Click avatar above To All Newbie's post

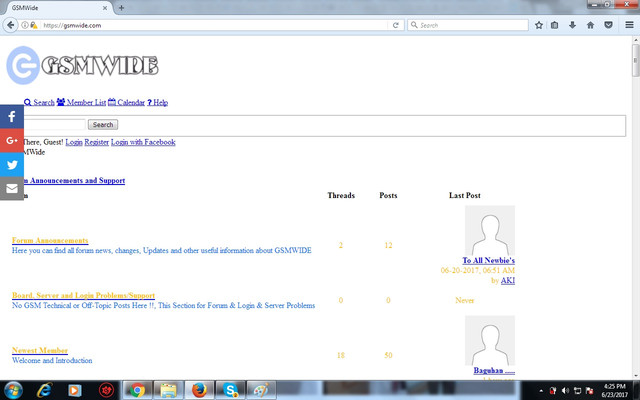pos(490,230)
